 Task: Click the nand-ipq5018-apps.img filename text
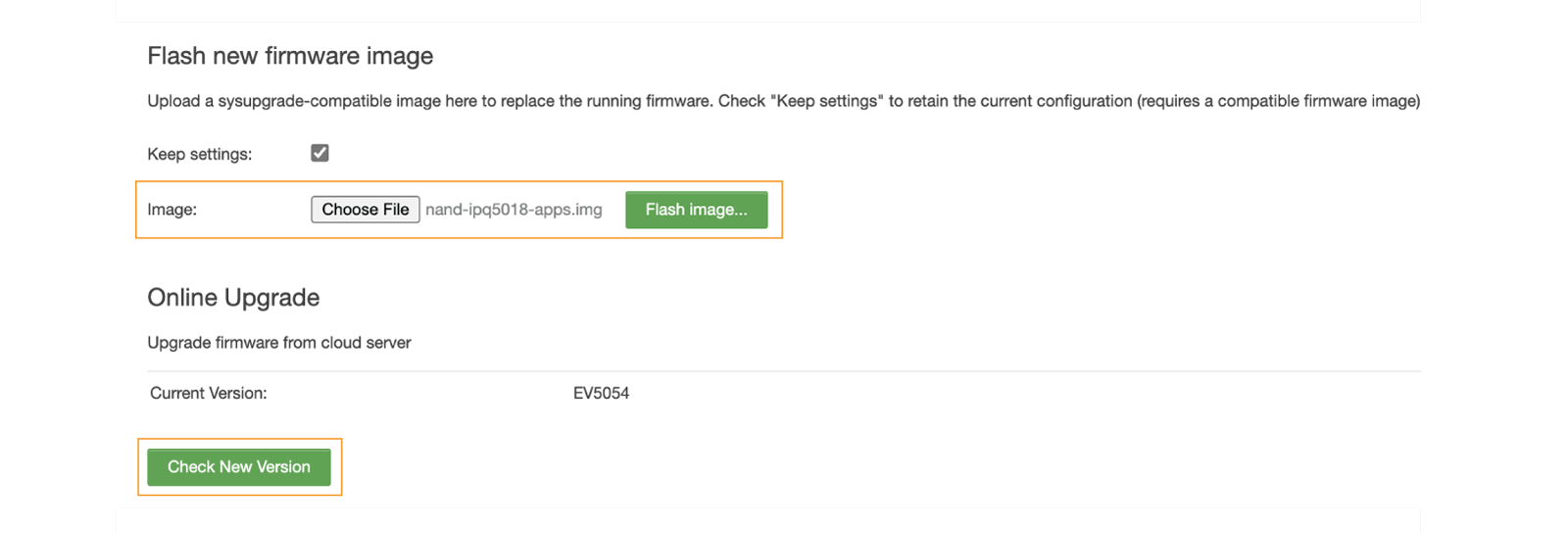(x=514, y=210)
